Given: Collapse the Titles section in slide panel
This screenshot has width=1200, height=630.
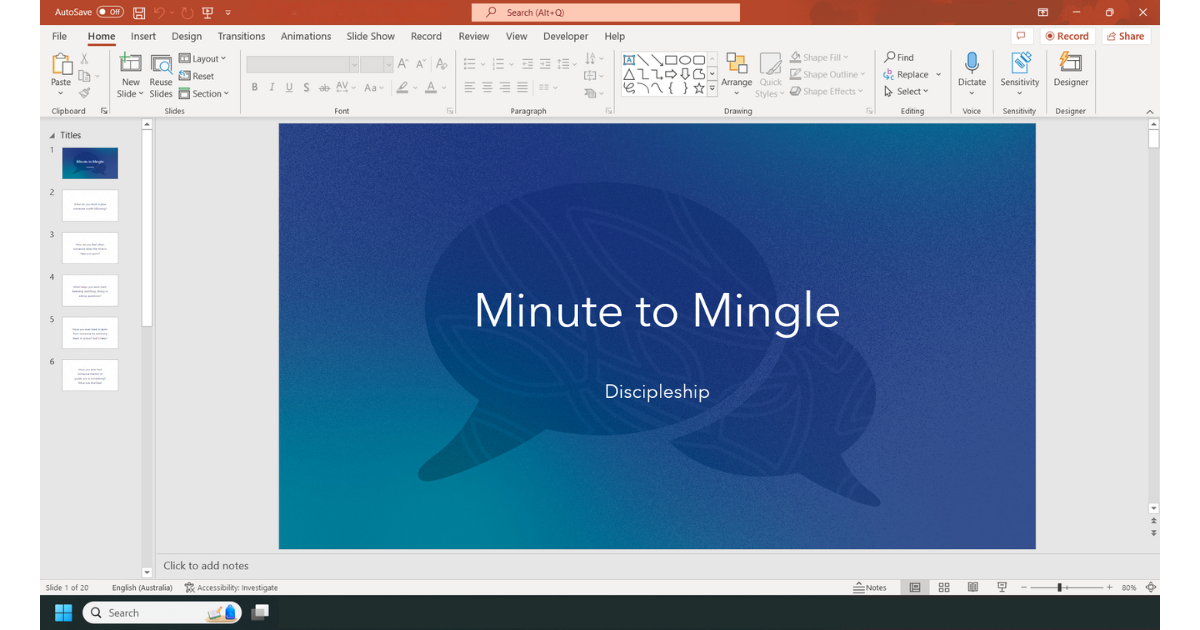Looking at the screenshot, I should 52,135.
